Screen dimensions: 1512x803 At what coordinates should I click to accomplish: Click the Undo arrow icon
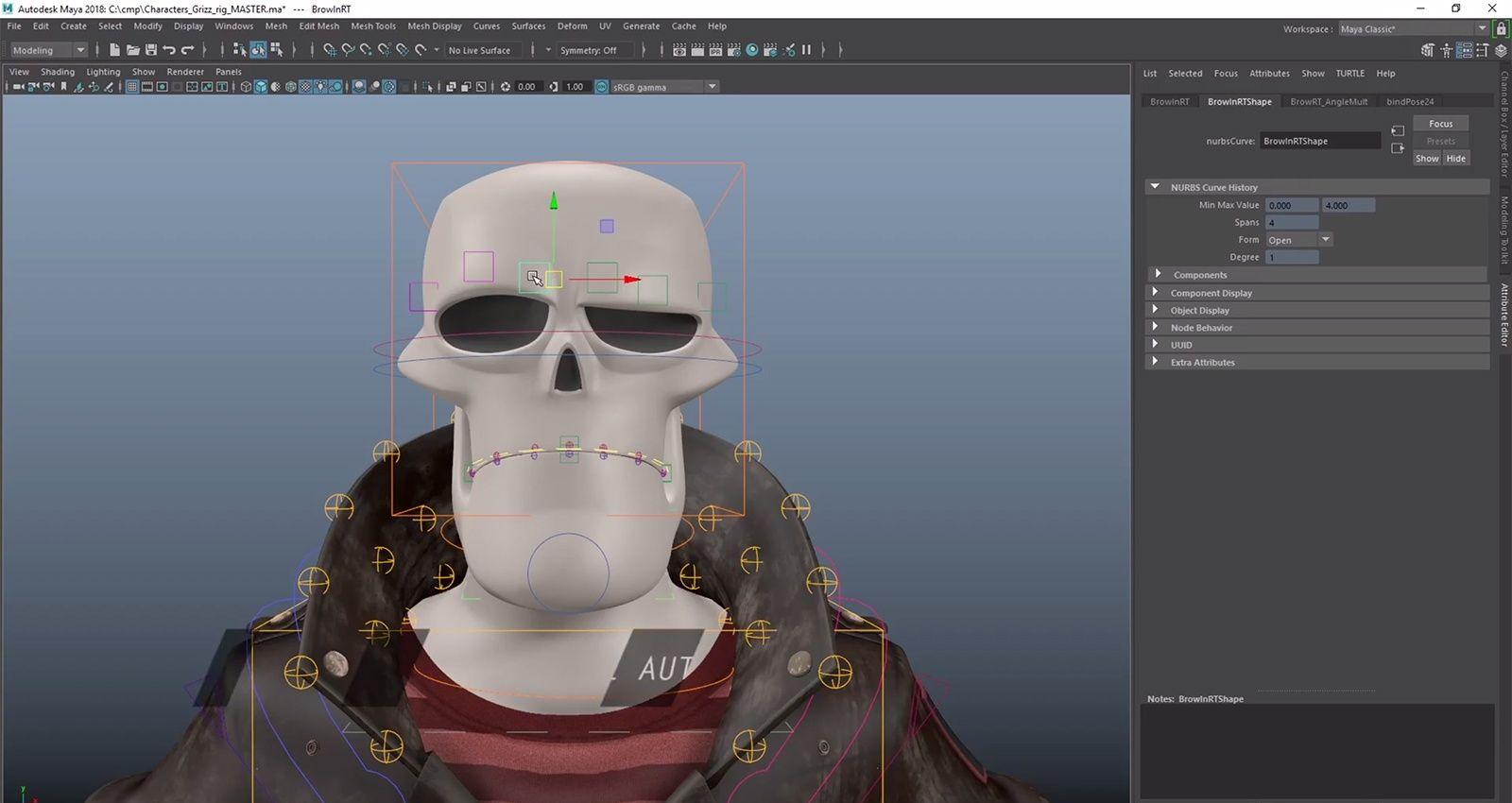(x=168, y=50)
